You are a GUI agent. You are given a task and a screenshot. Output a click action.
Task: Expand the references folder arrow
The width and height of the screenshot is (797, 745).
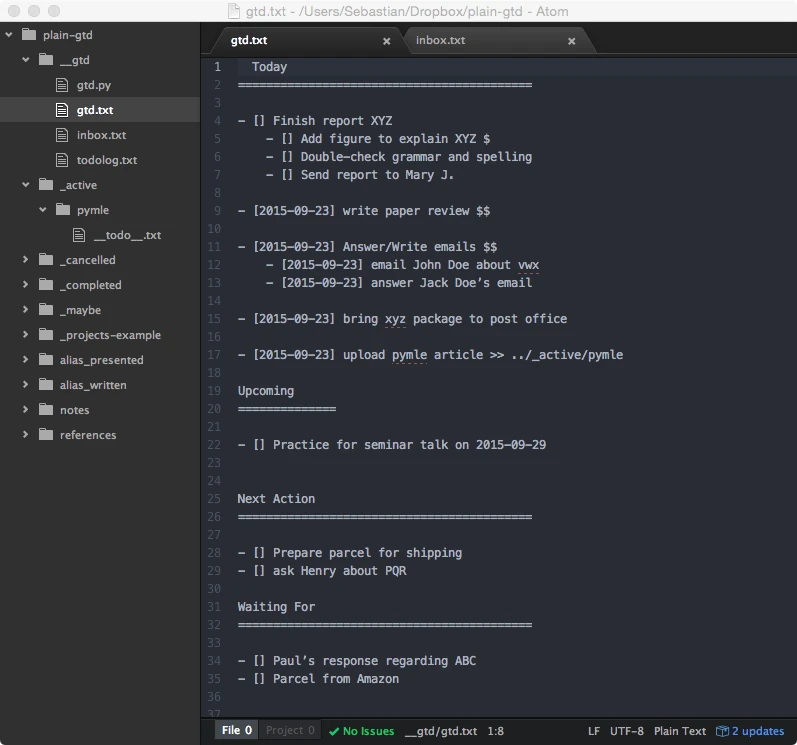(25, 434)
